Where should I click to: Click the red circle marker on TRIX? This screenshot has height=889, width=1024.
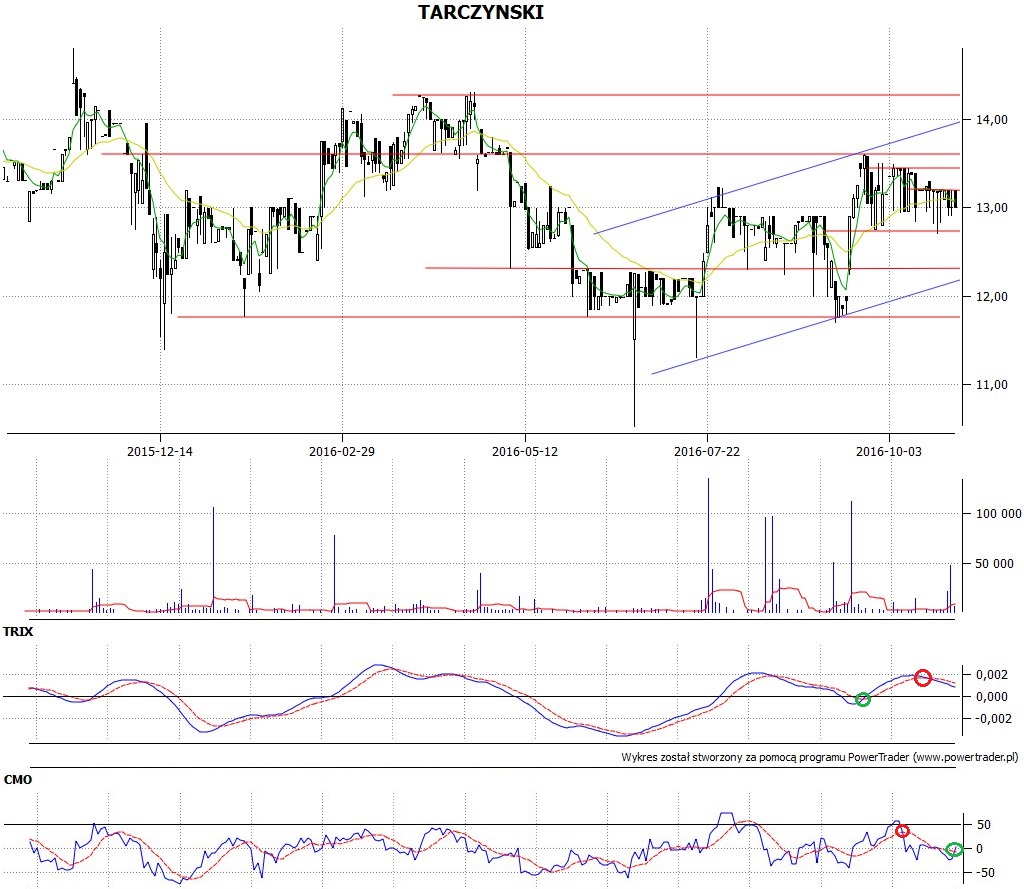click(x=923, y=678)
